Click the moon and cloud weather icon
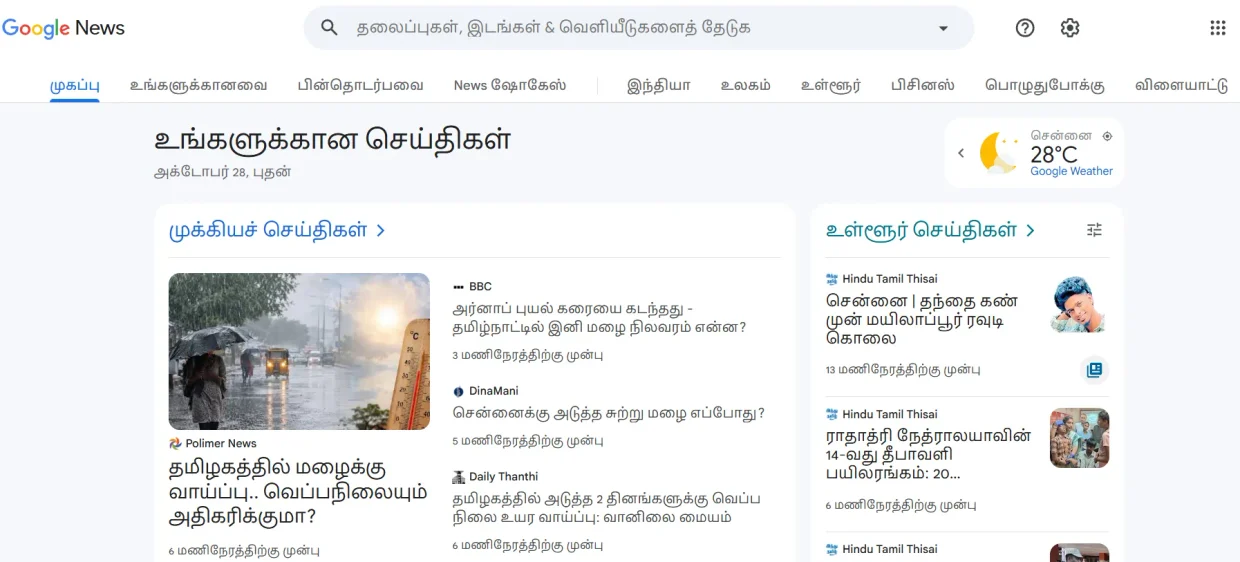Screen dimensions: 1240x562 pos(999,153)
